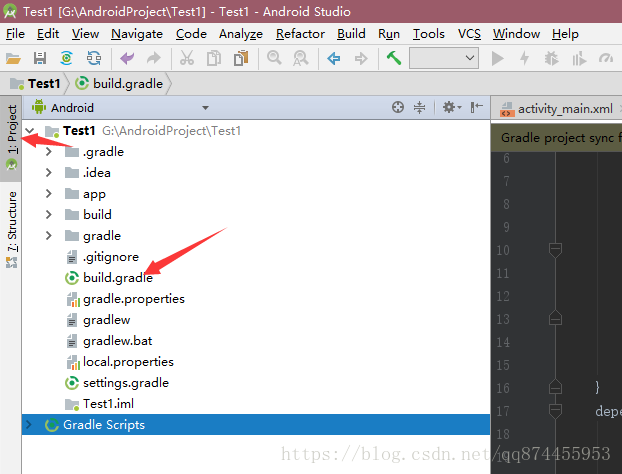Open the Navigate menu

tap(137, 34)
